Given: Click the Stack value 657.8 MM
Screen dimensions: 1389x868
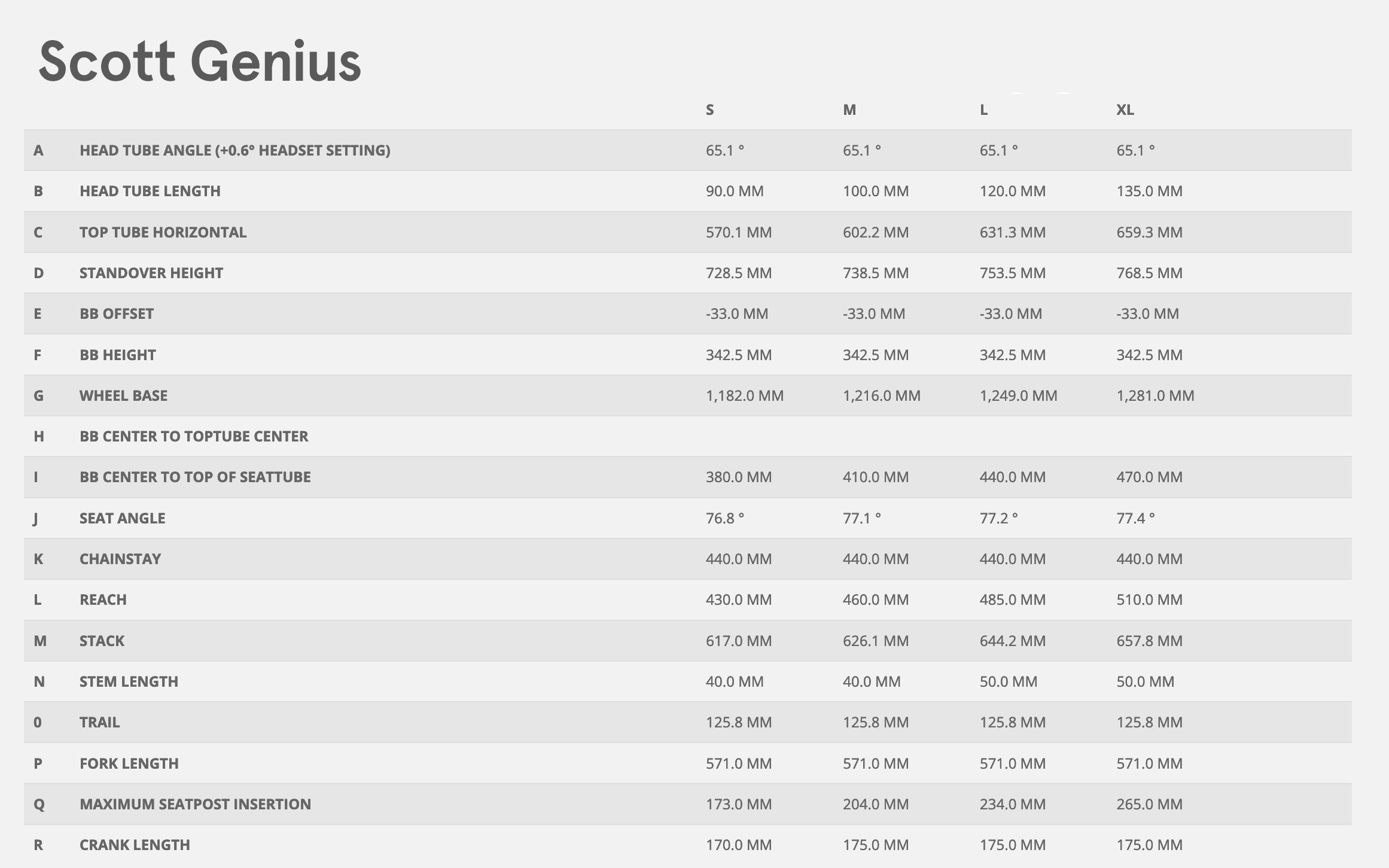Looking at the screenshot, I should point(1150,641).
